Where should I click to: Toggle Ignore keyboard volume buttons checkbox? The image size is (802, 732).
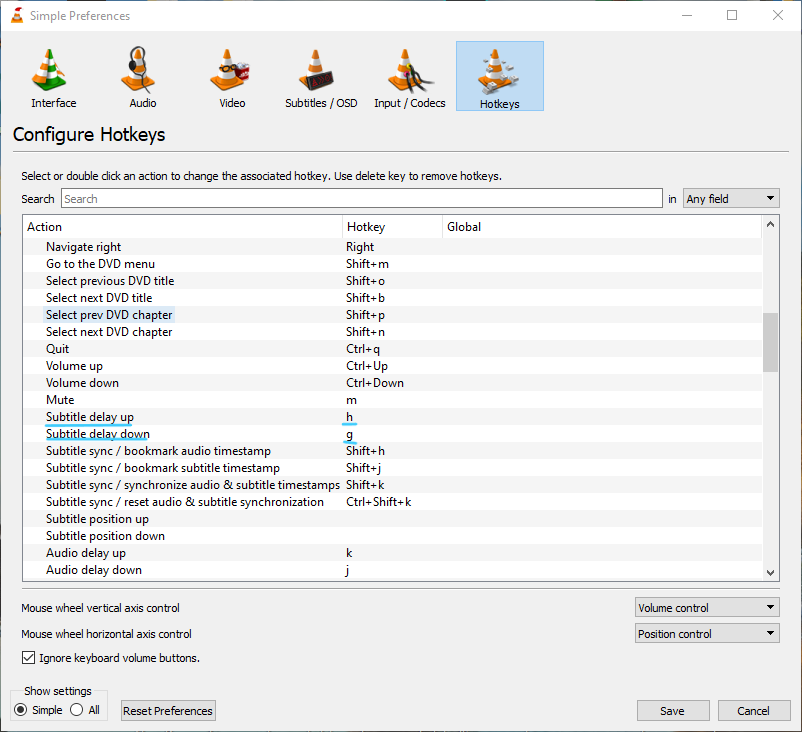coord(29,658)
